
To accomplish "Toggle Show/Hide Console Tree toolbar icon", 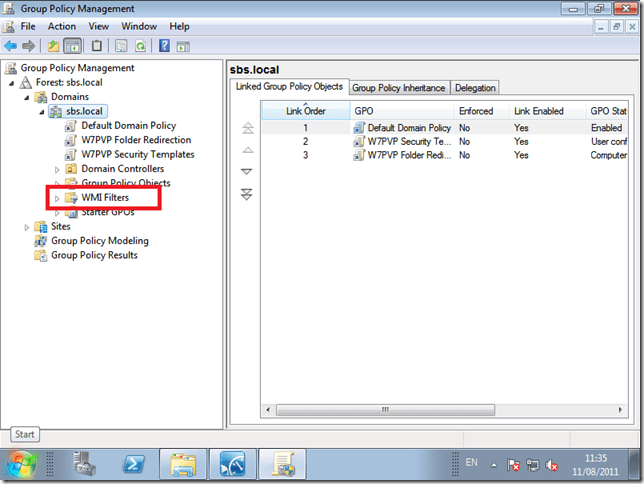I will [x=72, y=46].
